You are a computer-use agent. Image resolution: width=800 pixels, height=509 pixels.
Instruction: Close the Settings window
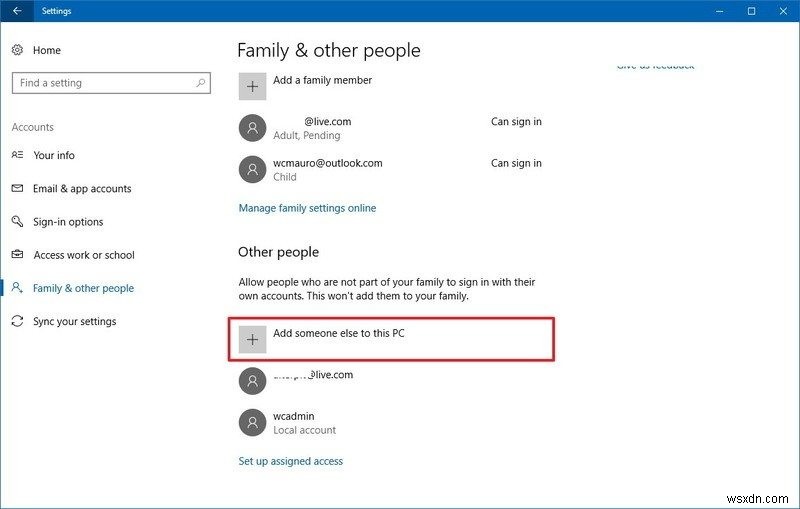point(784,11)
